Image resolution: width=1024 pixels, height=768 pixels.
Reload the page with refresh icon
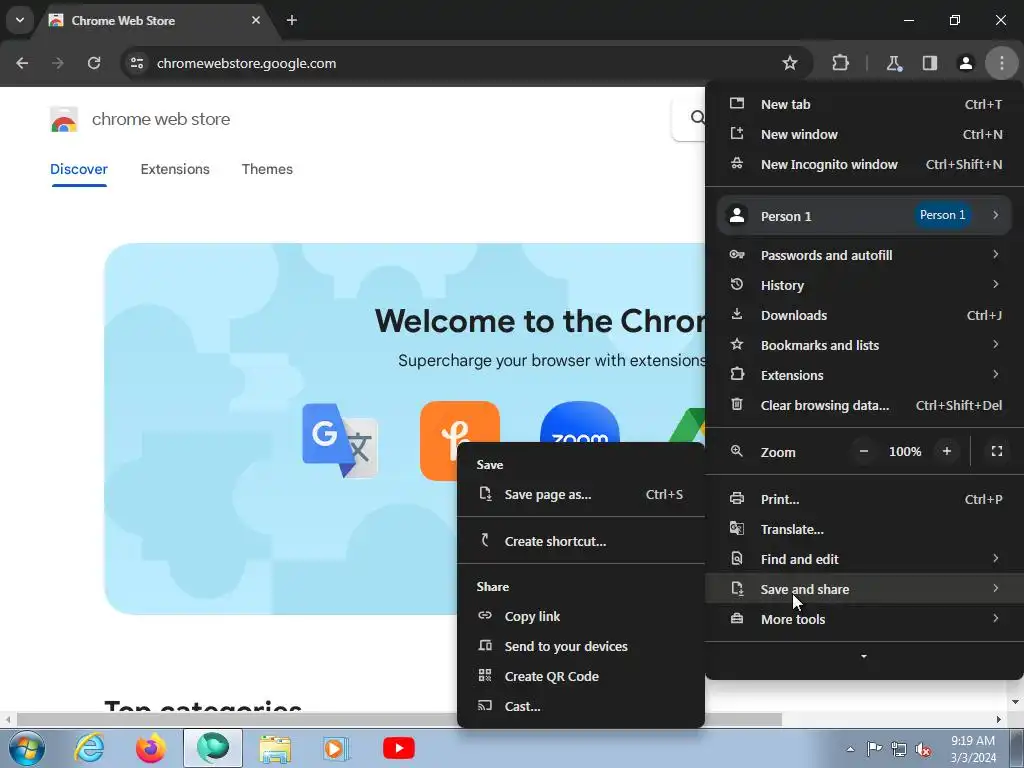(x=94, y=63)
